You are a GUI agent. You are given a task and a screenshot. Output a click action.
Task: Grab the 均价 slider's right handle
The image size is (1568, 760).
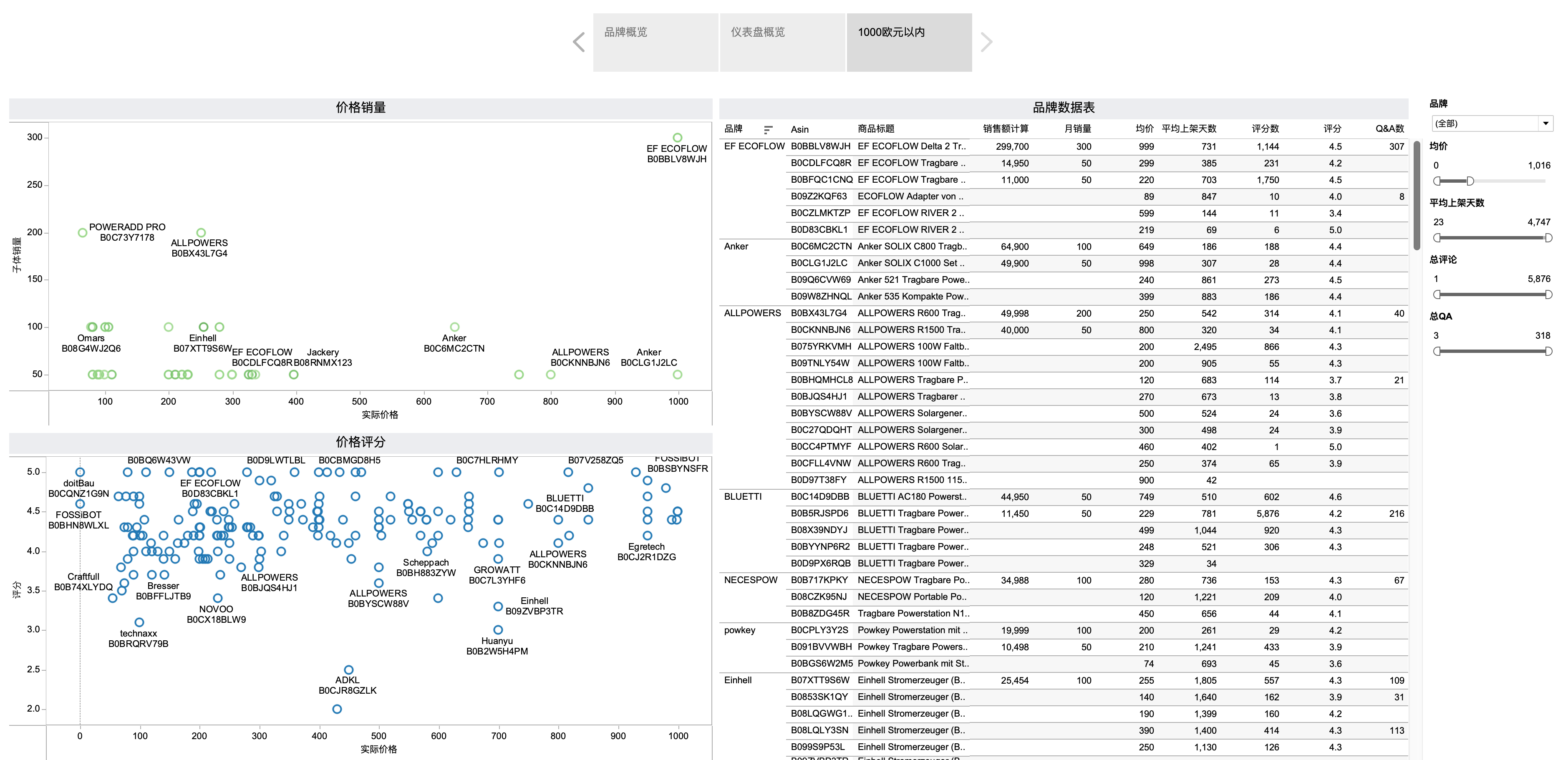pos(1470,181)
